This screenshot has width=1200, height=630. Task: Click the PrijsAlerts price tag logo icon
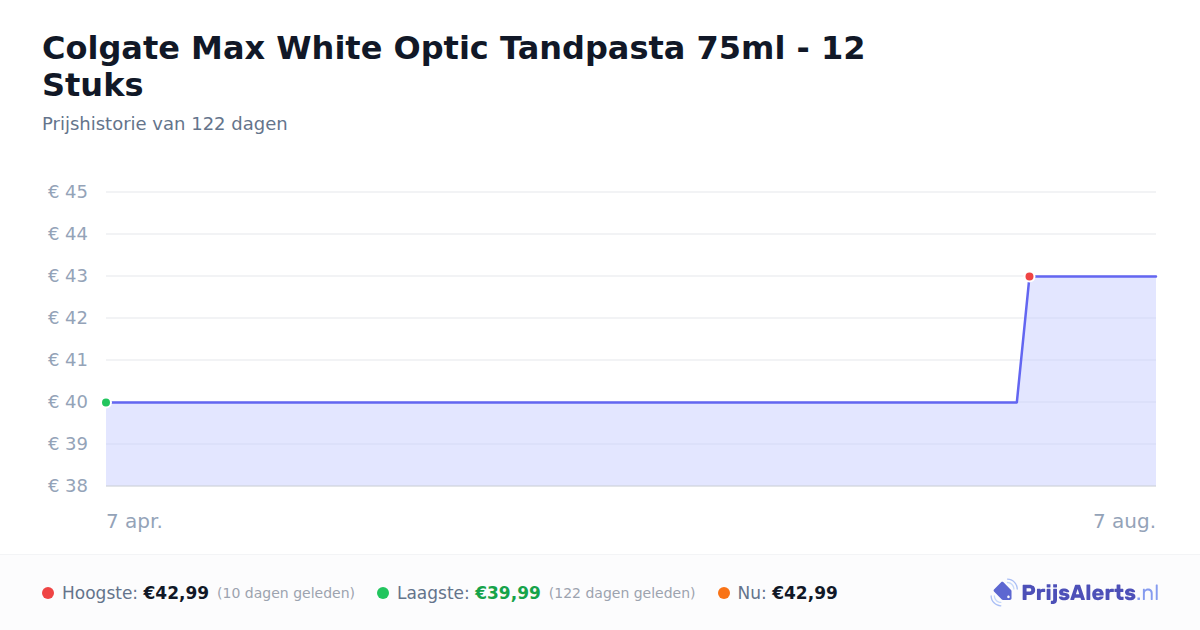[1003, 593]
